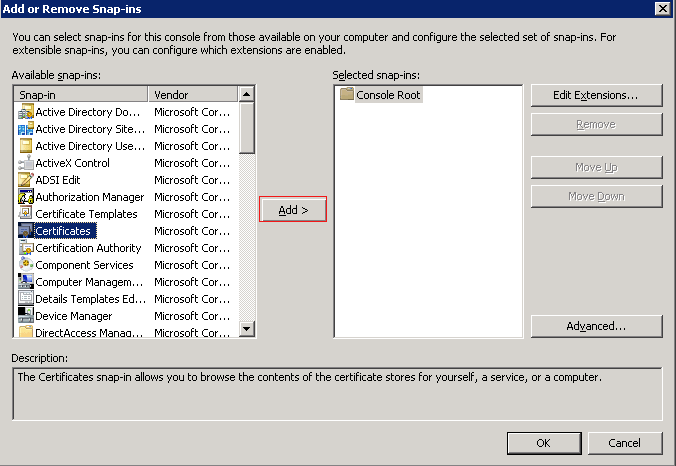Click the Certification Authority icon
The image size is (676, 466).
[26, 247]
